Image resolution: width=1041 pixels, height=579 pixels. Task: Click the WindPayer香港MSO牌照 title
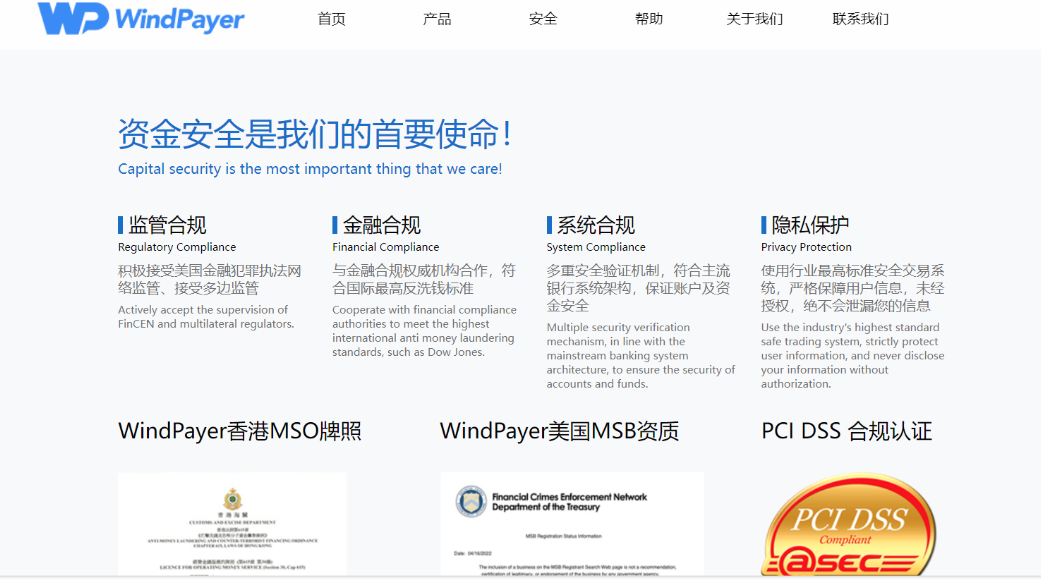(x=240, y=431)
